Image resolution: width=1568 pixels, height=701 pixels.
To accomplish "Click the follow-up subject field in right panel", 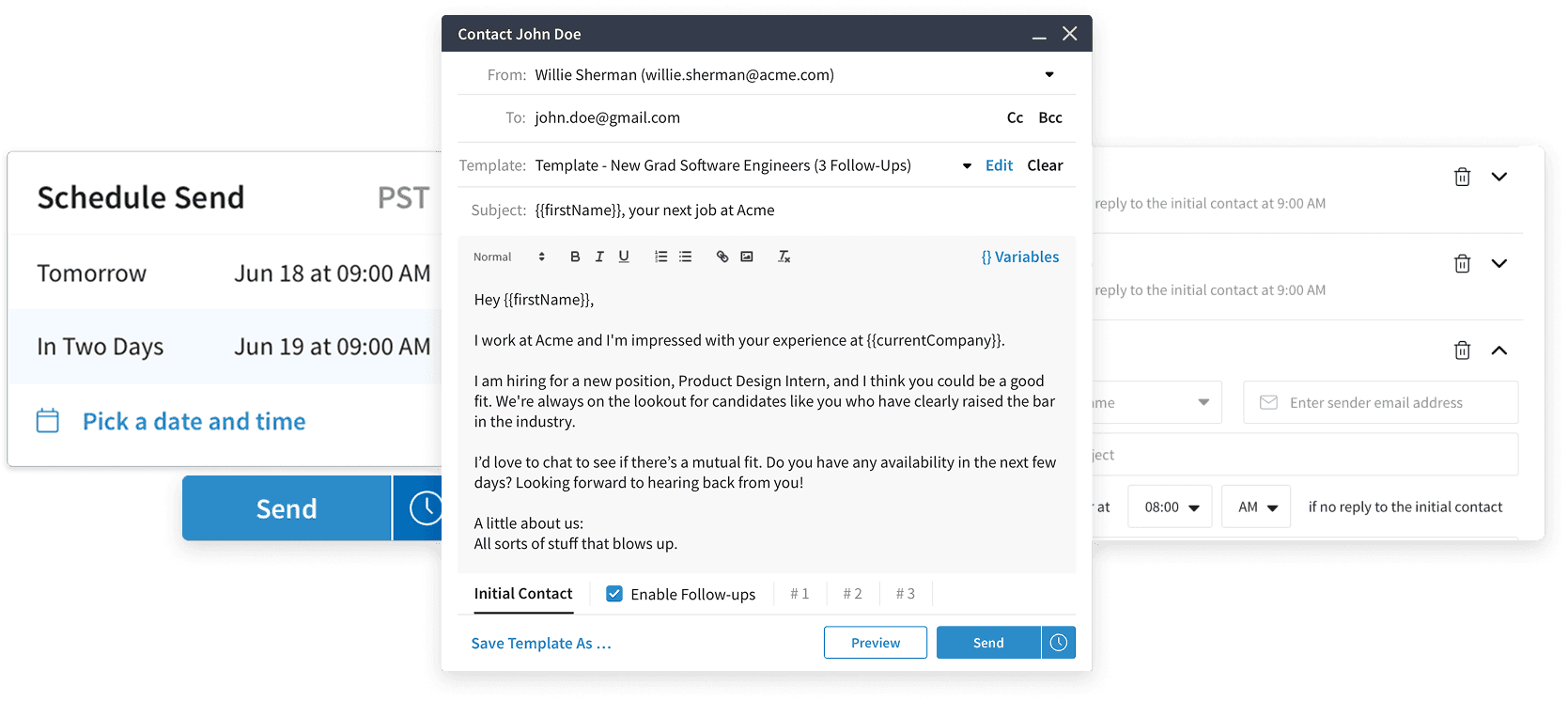I will click(1305, 455).
